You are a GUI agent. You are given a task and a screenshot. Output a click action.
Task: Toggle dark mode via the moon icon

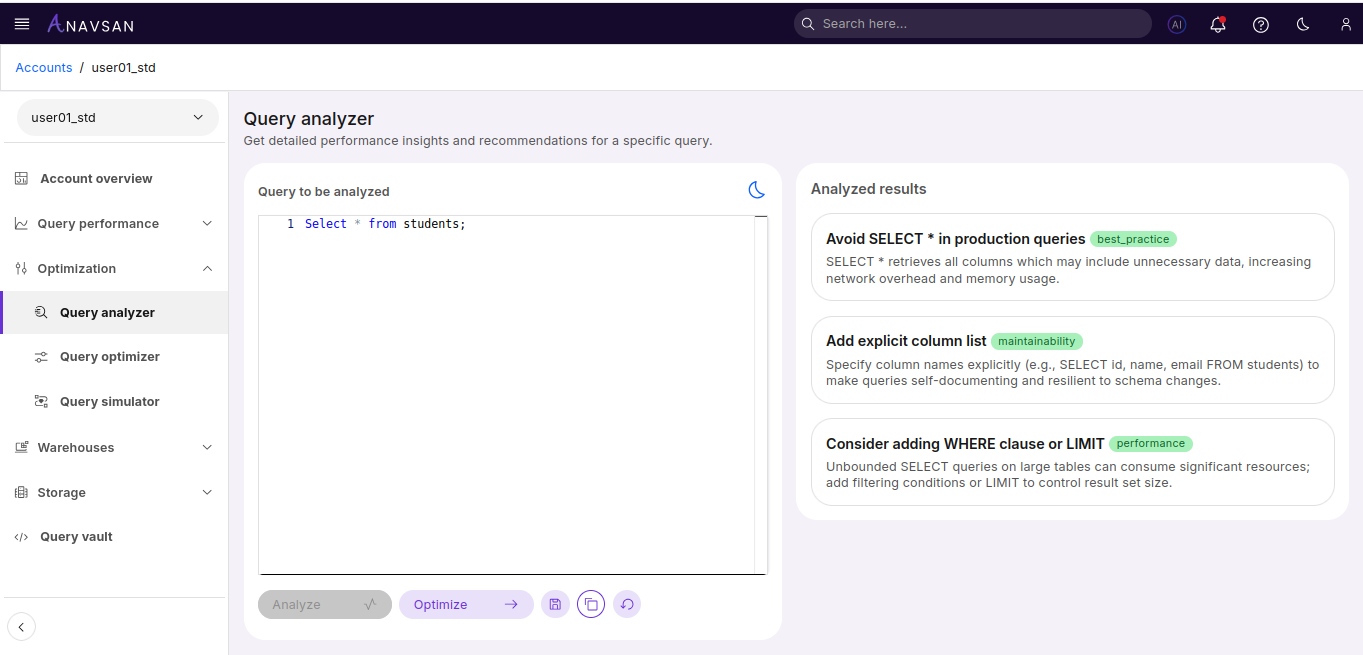(x=1302, y=24)
